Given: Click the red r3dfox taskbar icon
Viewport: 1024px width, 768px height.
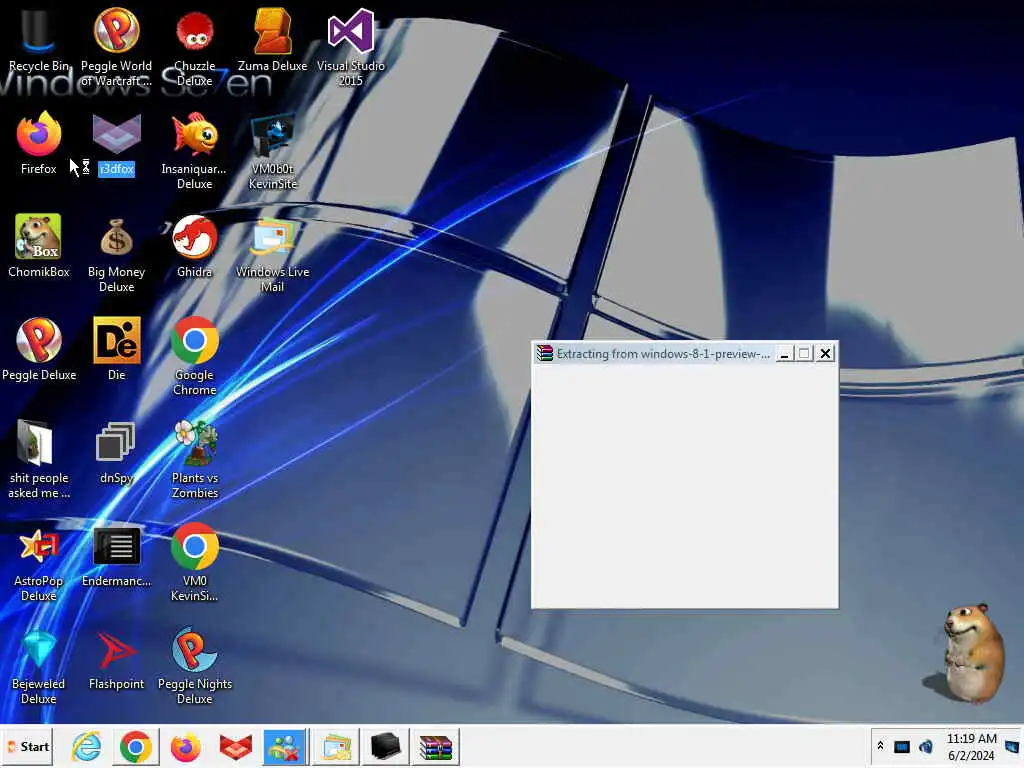Looking at the screenshot, I should (236, 746).
